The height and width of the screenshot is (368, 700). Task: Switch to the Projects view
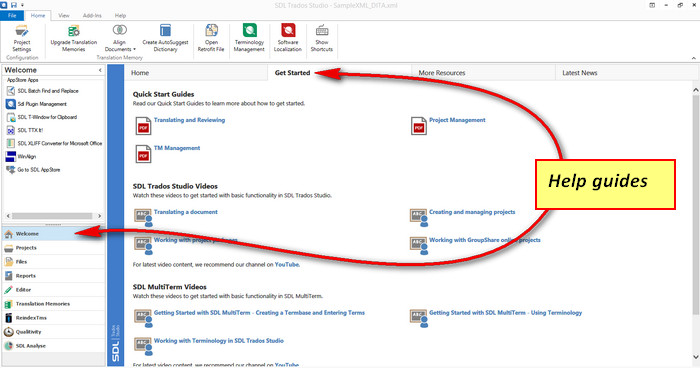pyautogui.click(x=54, y=248)
